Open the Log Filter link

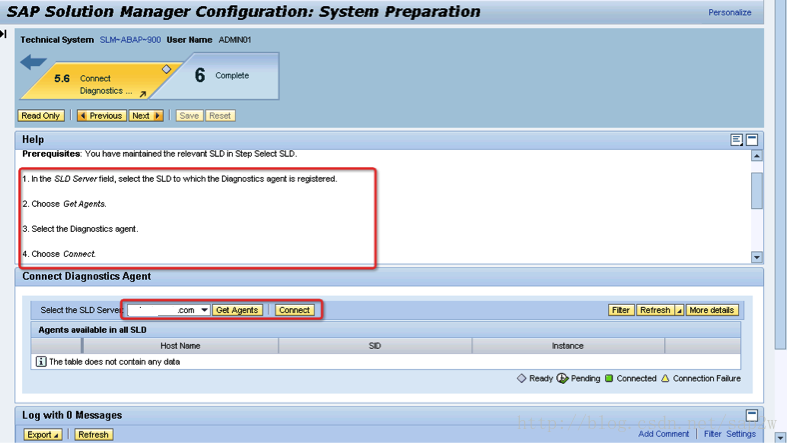click(713, 433)
